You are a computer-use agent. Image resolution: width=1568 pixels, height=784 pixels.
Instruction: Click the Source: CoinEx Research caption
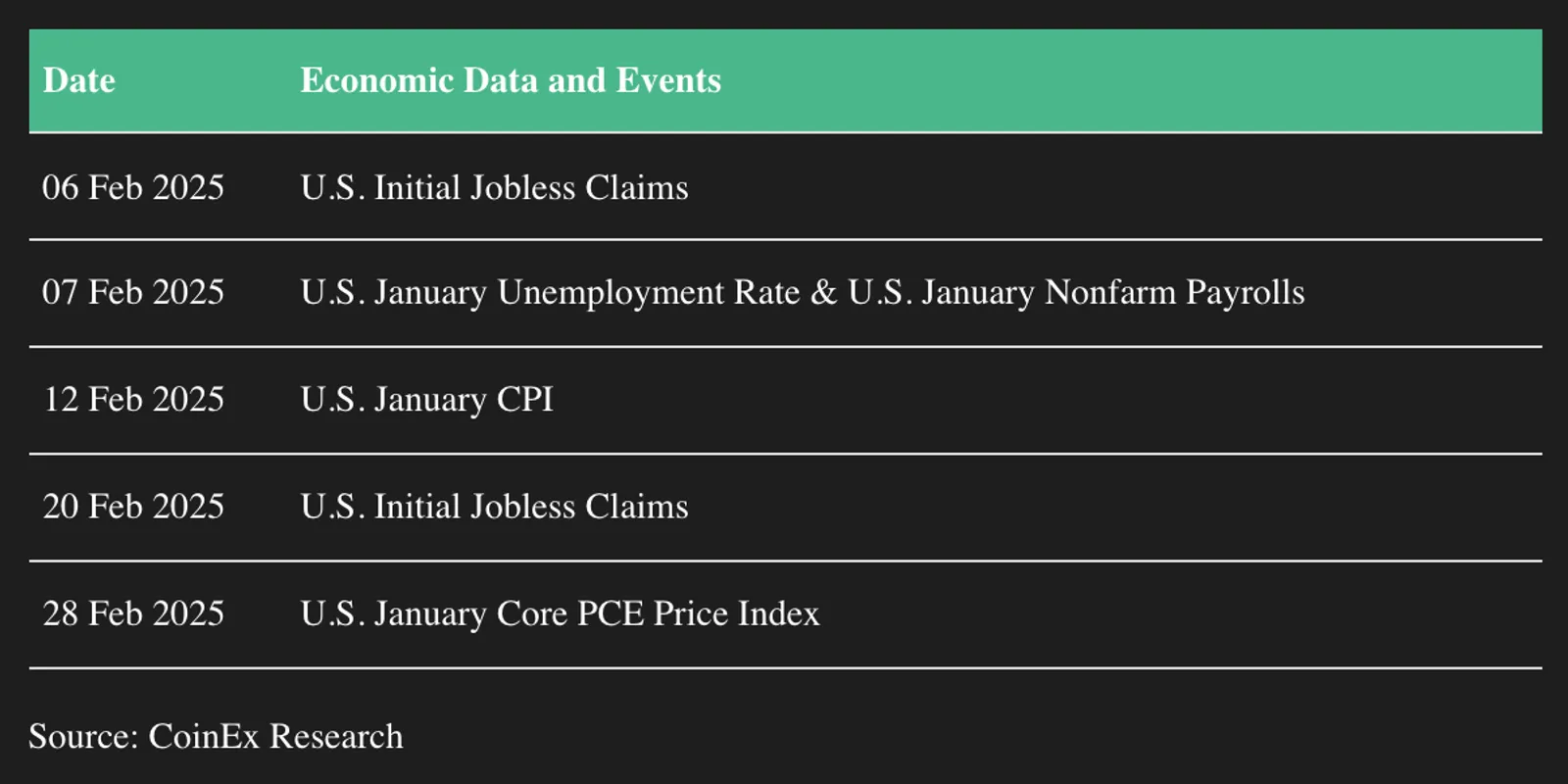pos(216,736)
